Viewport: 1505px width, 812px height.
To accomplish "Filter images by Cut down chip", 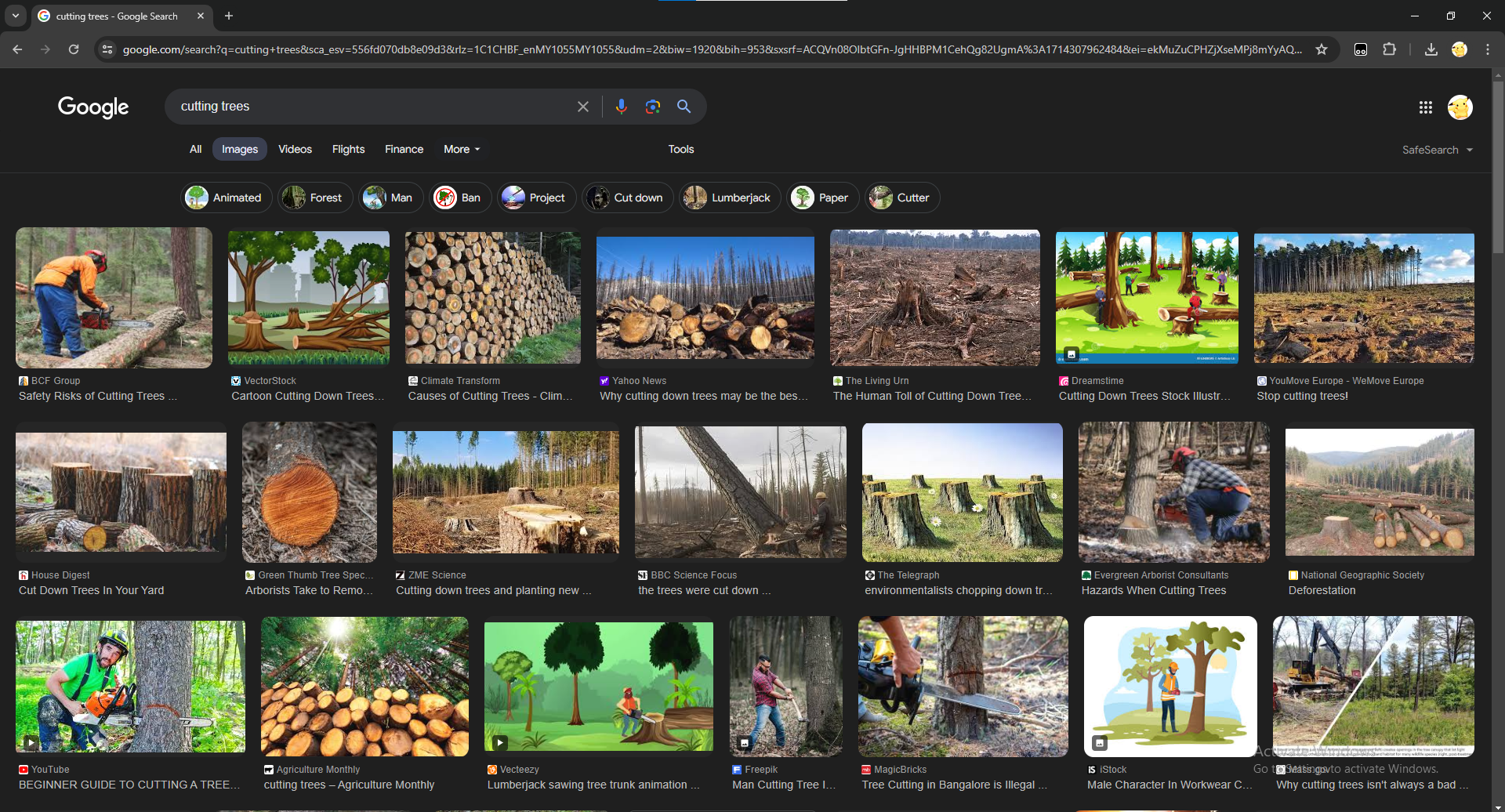I will [x=628, y=198].
